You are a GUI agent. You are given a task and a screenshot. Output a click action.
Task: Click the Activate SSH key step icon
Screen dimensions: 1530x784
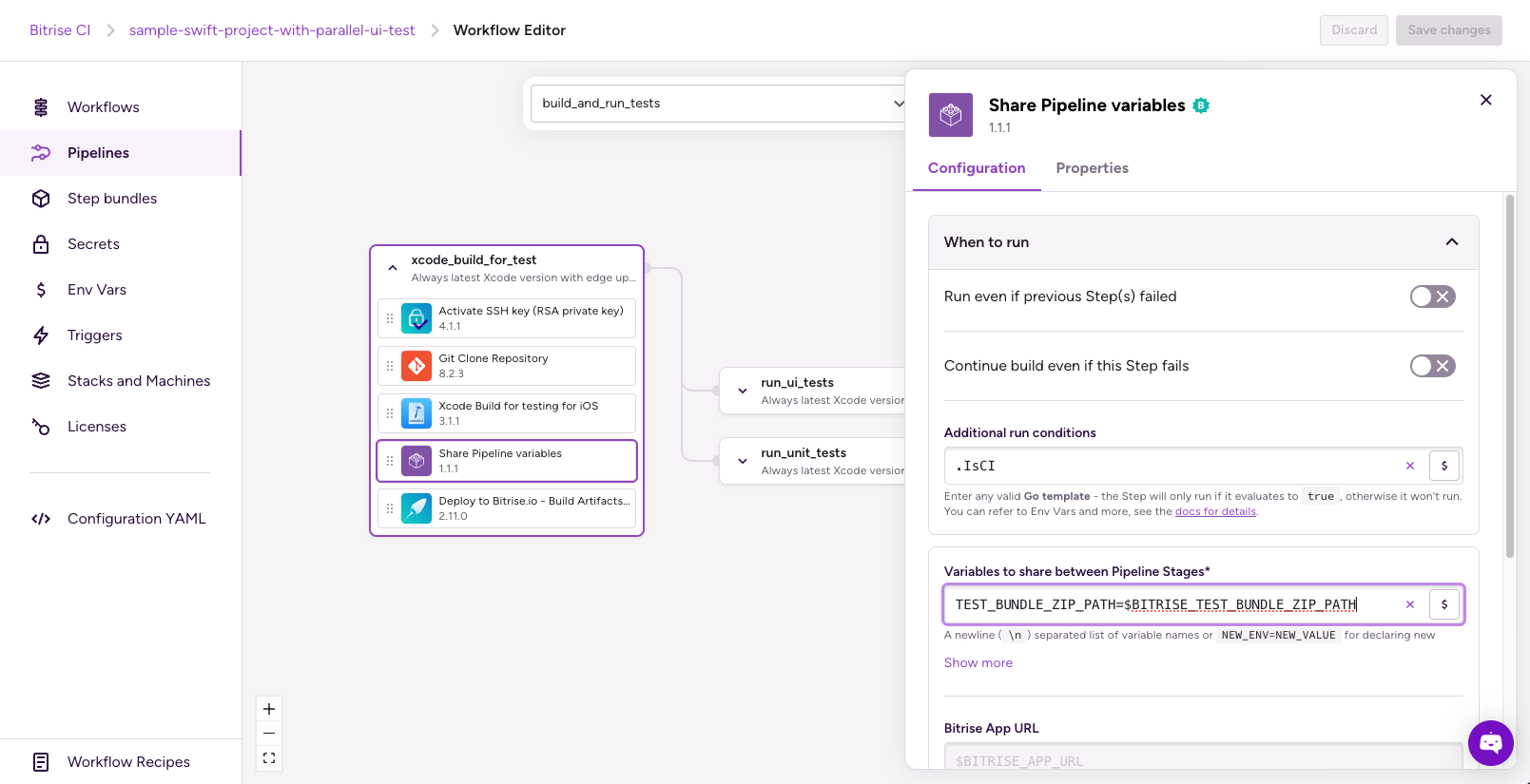(416, 318)
